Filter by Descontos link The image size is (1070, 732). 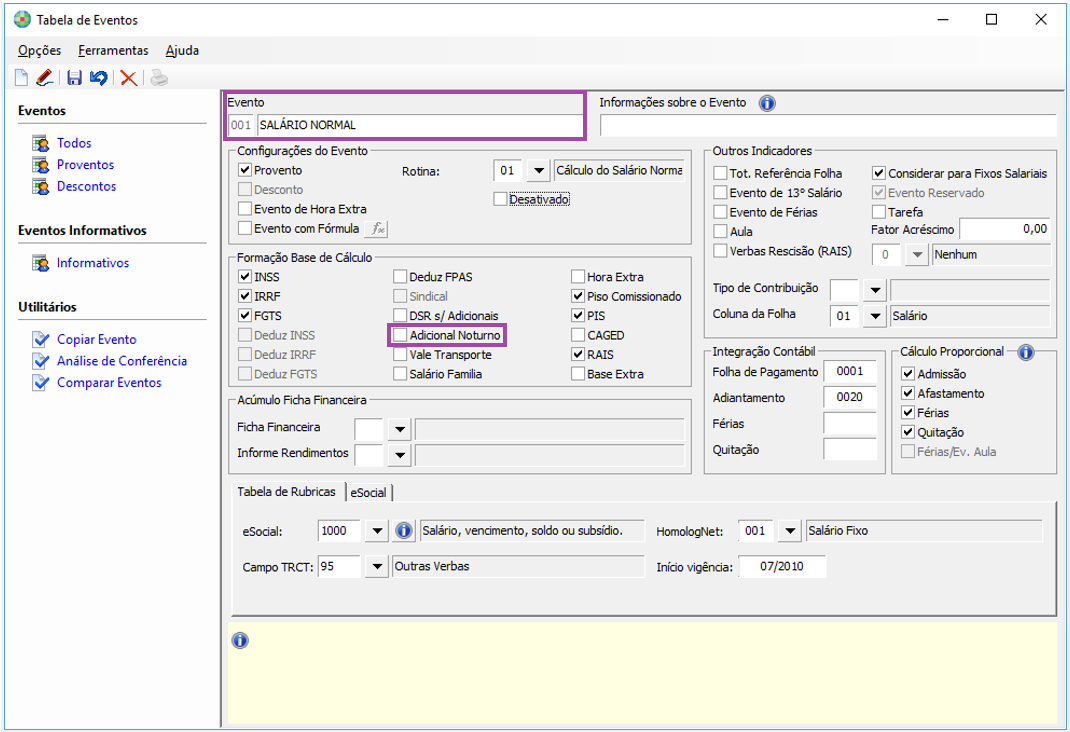pyautogui.click(x=87, y=186)
